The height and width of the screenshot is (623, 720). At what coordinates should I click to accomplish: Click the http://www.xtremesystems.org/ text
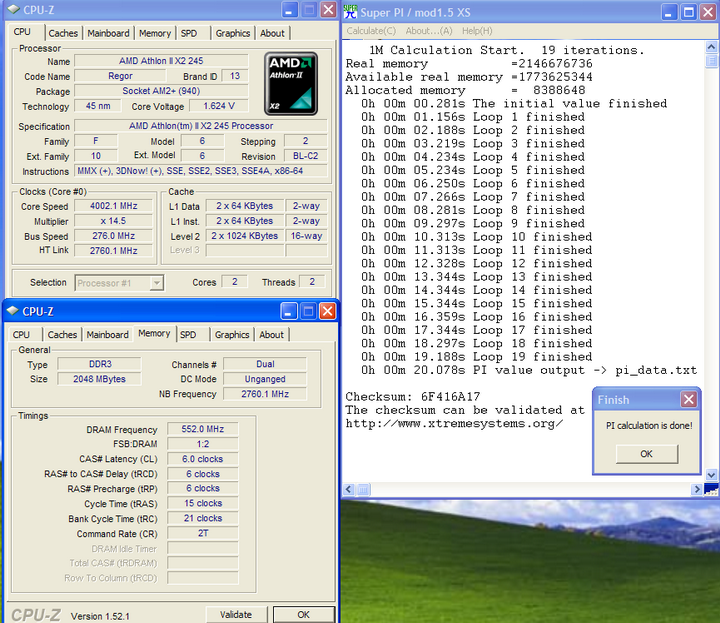coord(454,423)
